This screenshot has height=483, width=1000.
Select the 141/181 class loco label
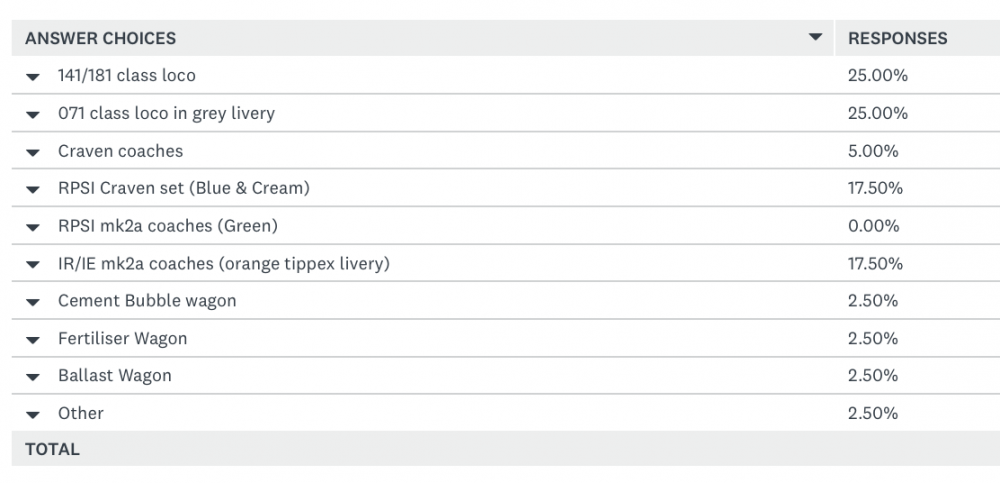(127, 76)
